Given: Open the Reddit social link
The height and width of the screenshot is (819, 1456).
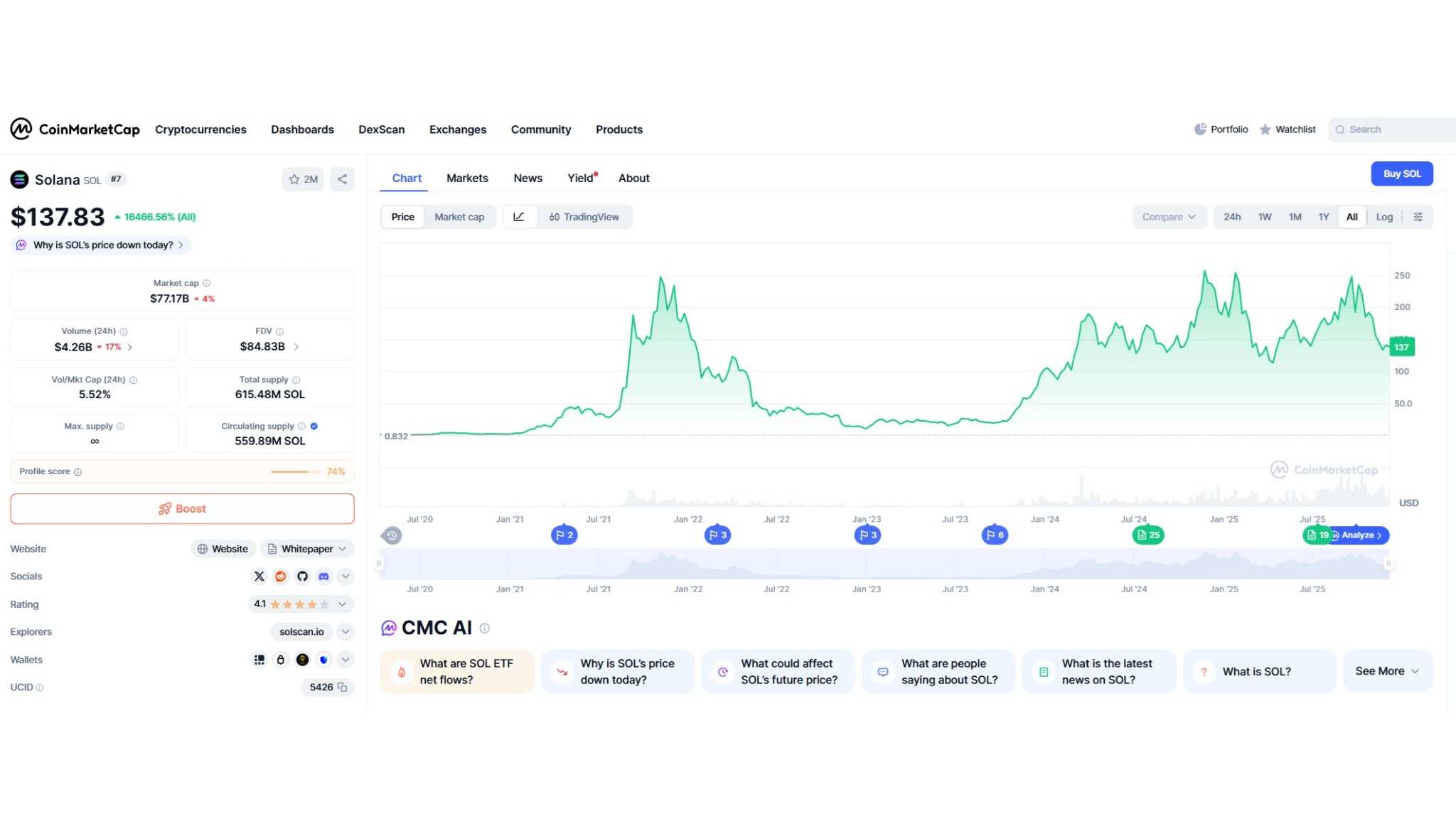Looking at the screenshot, I should (281, 577).
